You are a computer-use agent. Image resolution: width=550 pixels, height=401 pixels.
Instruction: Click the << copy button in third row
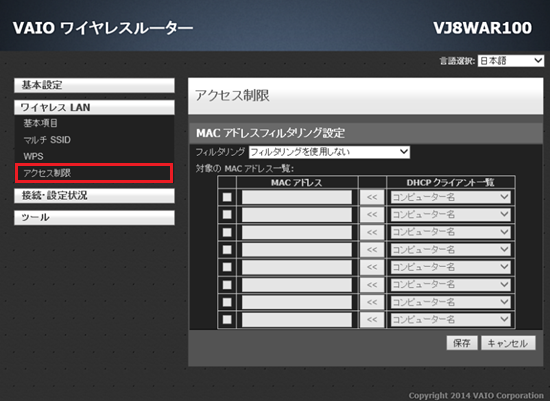[372, 232]
